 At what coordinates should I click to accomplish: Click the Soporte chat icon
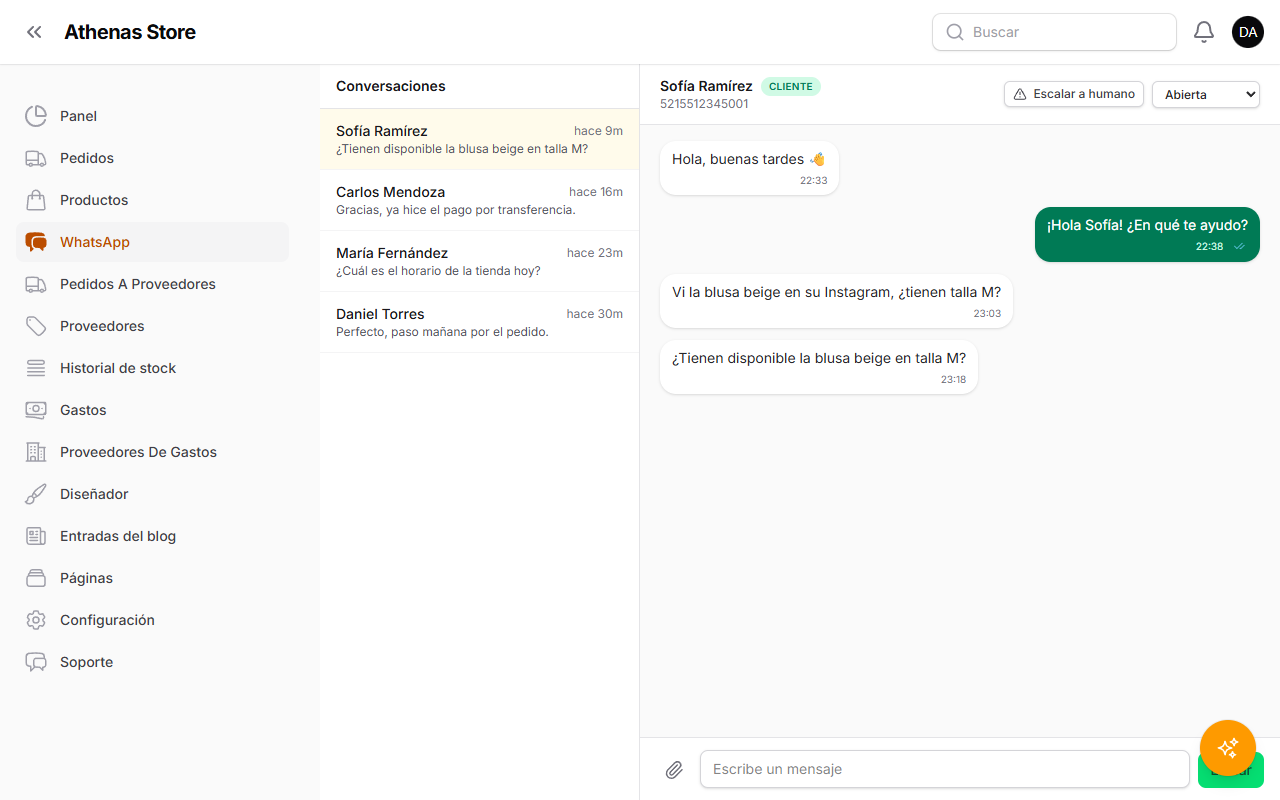pos(36,662)
